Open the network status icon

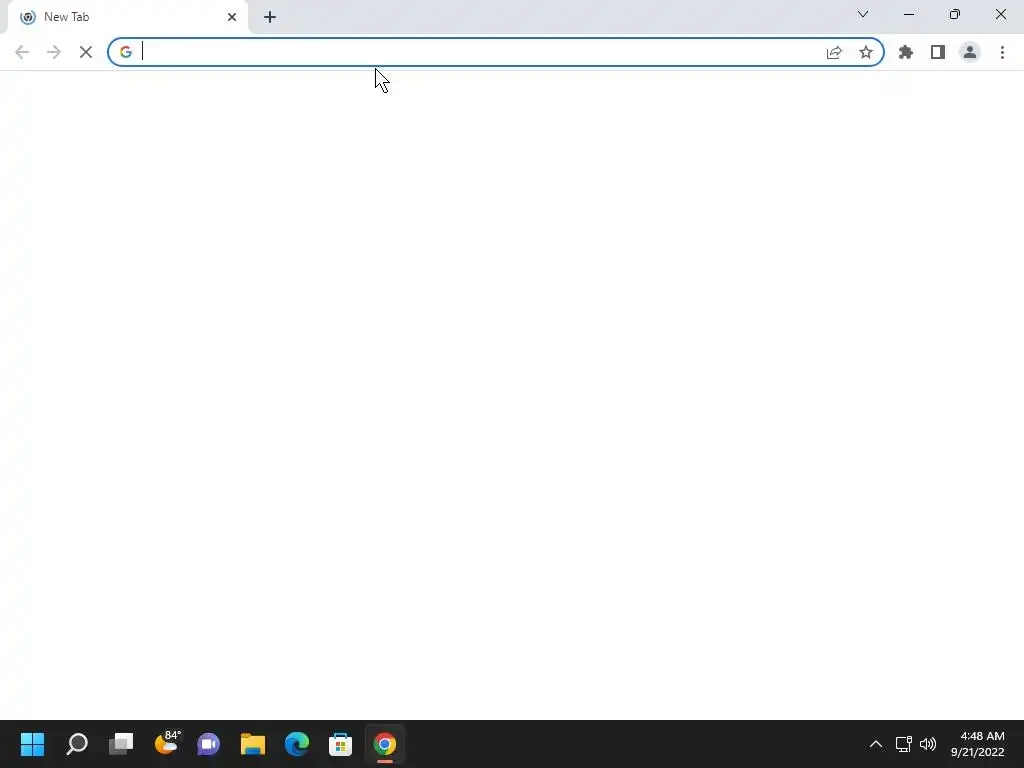coord(903,744)
